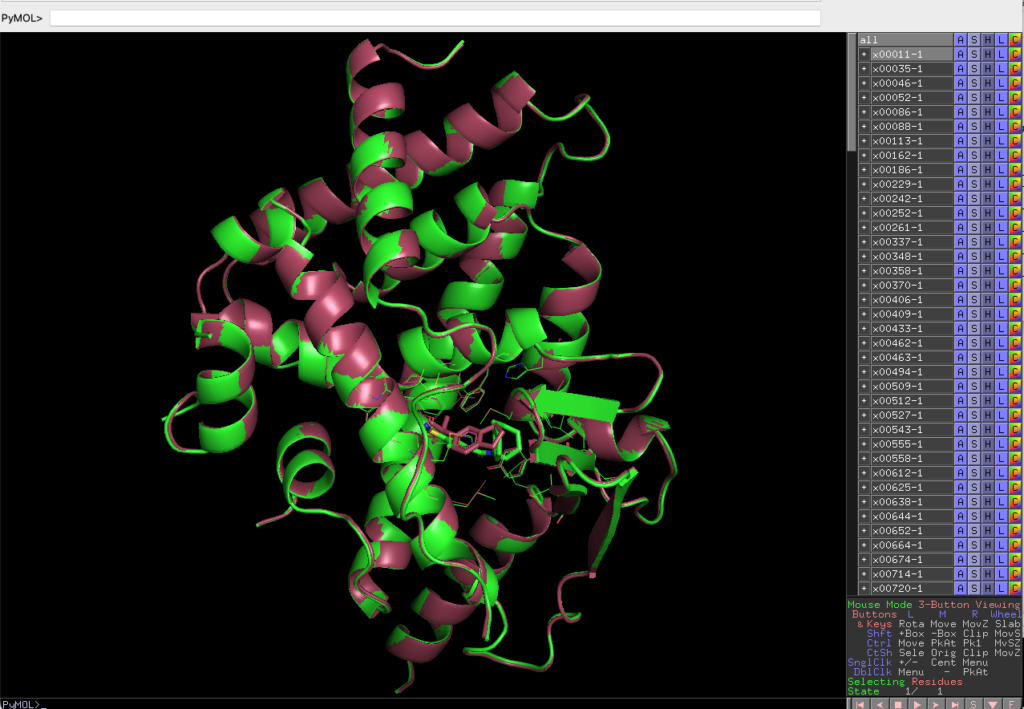The height and width of the screenshot is (709, 1024).
Task: Expand the x00664-1 group with its plus
Action: 864,545
